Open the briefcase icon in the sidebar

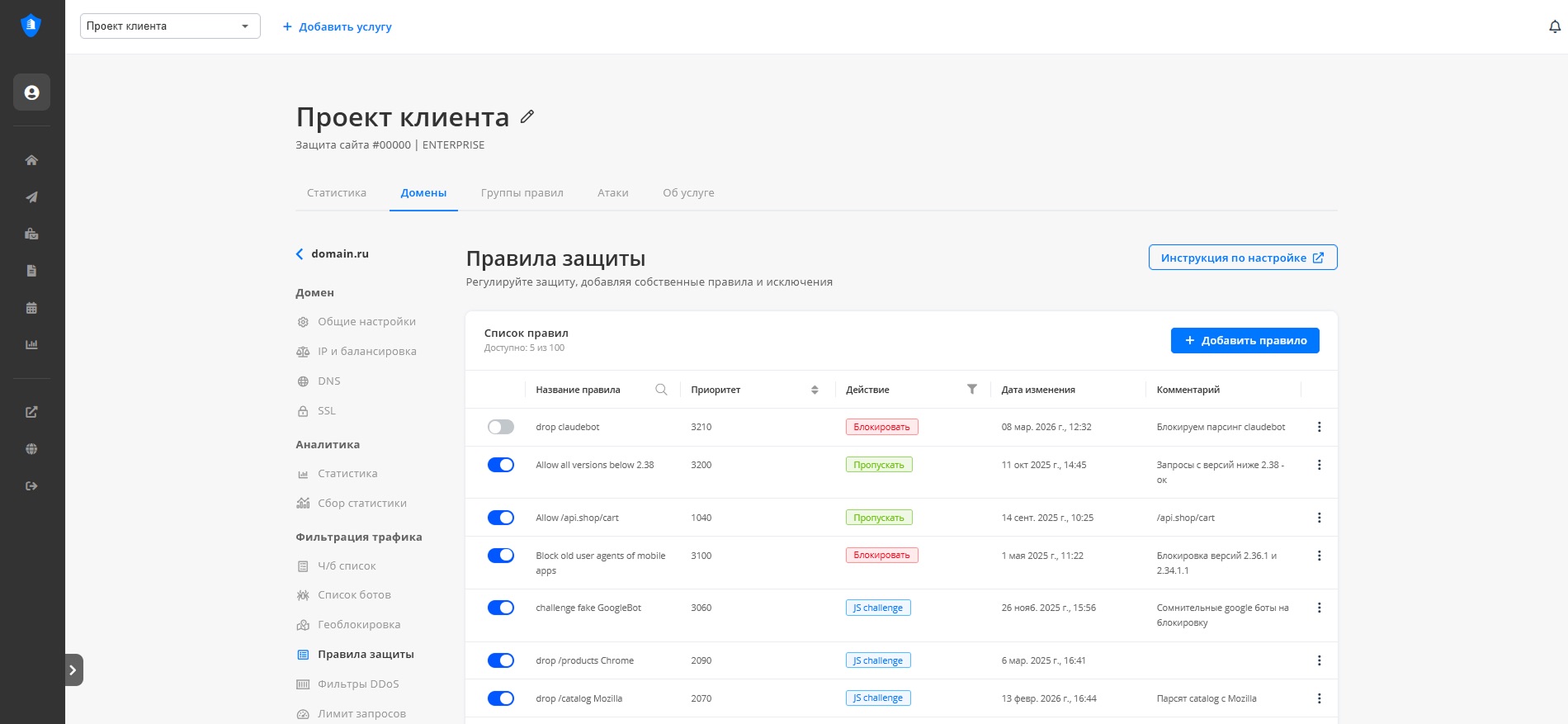click(31, 234)
